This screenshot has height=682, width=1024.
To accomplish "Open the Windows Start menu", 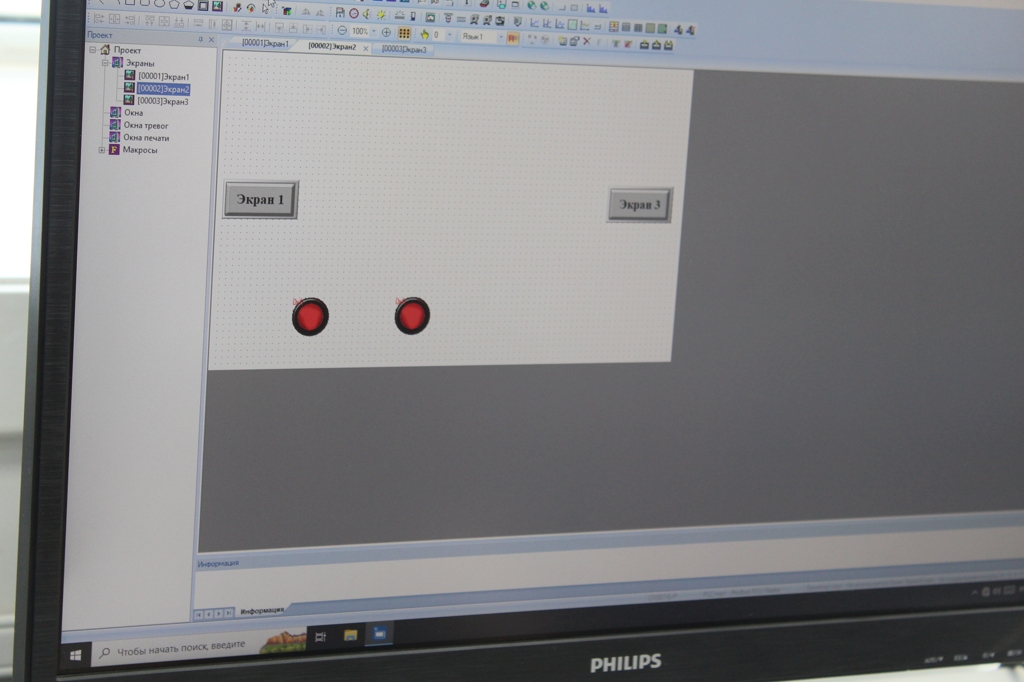I will click(75, 655).
